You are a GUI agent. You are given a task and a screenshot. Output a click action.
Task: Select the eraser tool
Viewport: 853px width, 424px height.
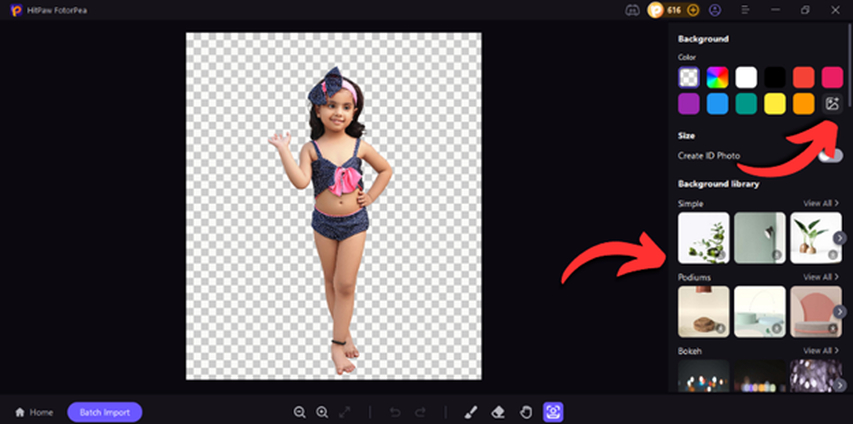point(498,412)
